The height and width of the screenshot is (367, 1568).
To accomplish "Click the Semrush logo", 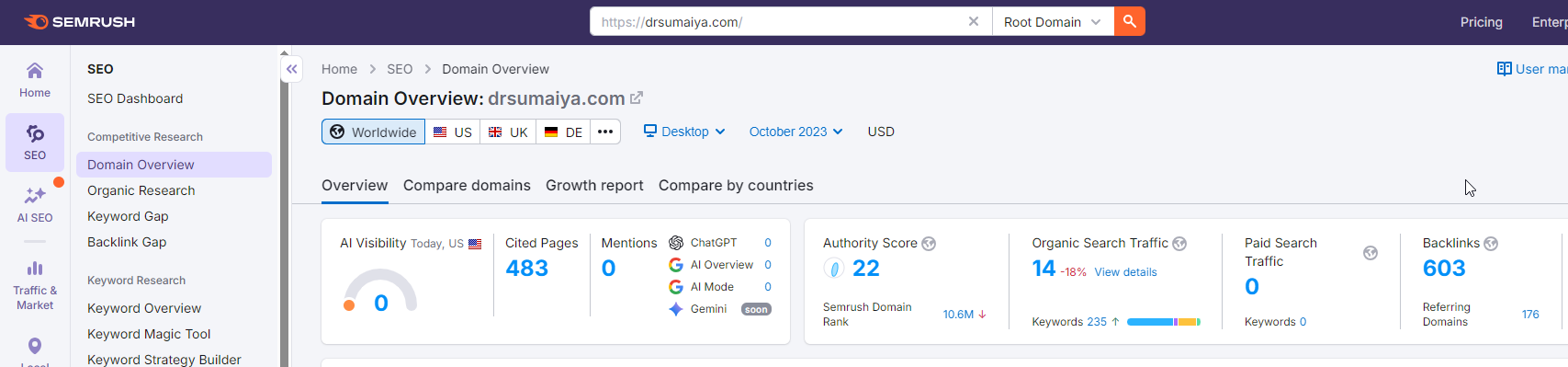I will coord(79,22).
